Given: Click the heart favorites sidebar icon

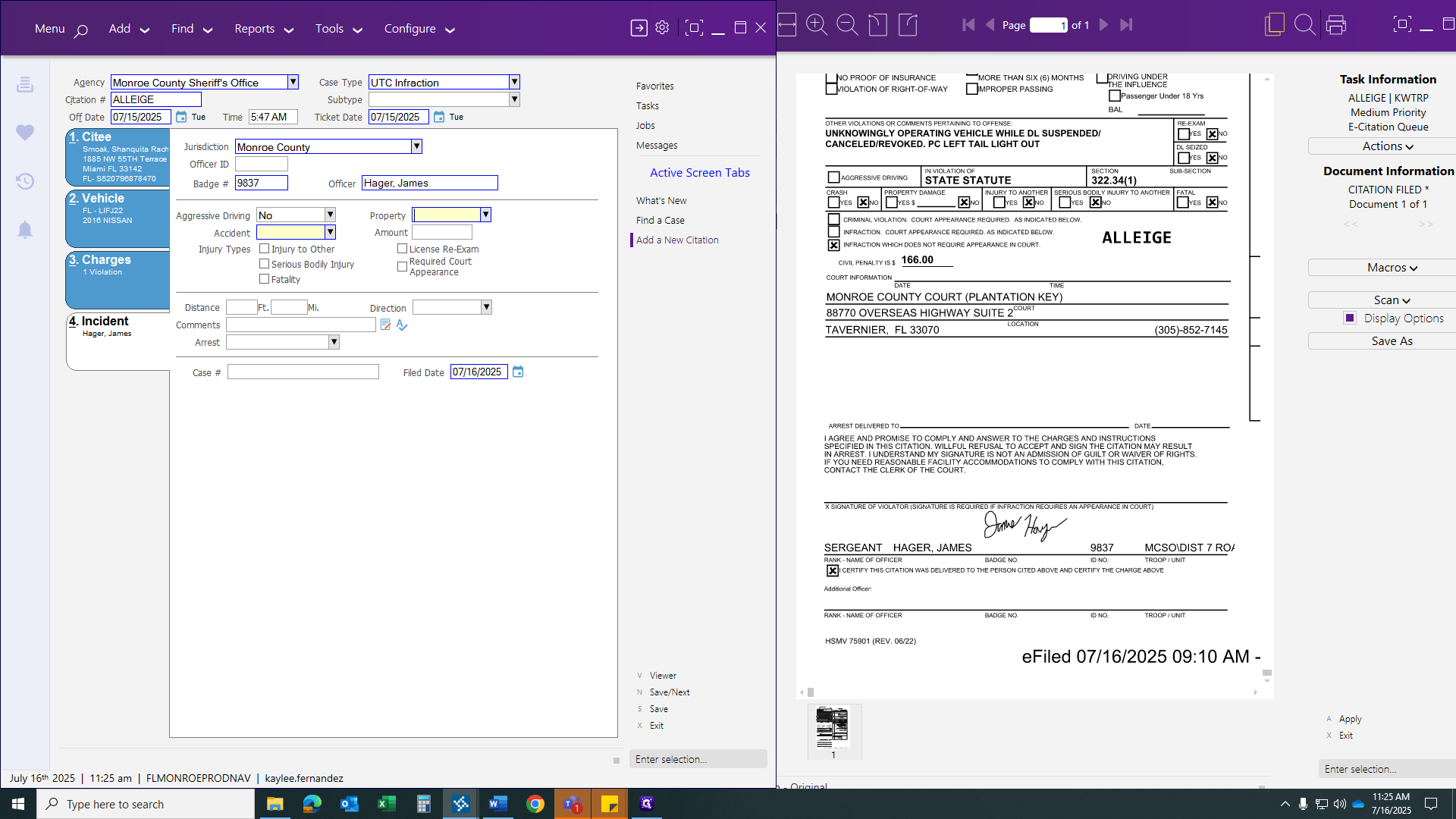Looking at the screenshot, I should tap(25, 133).
